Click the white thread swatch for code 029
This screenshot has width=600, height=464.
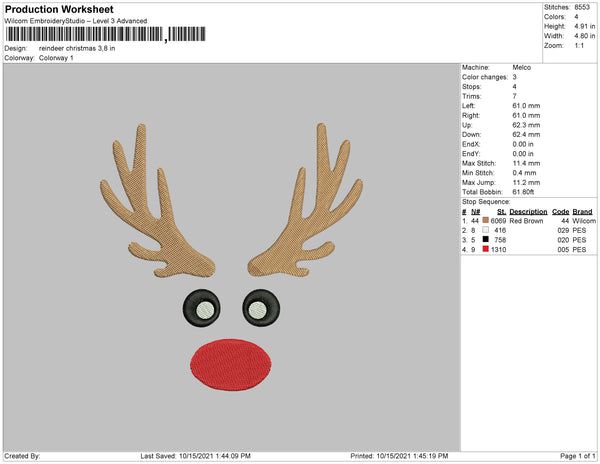pos(486,230)
